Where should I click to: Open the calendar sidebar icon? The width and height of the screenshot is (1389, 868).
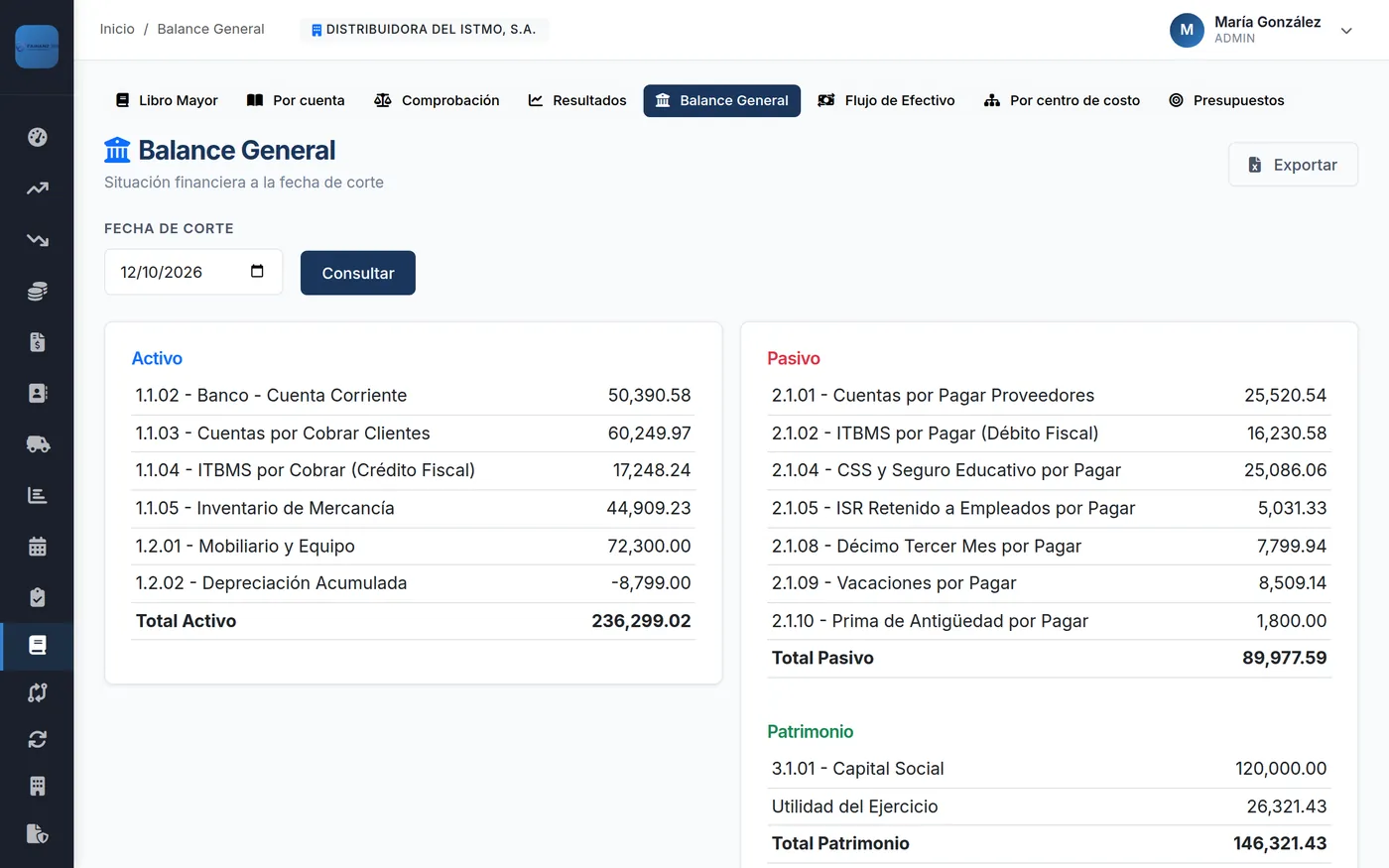[x=37, y=547]
